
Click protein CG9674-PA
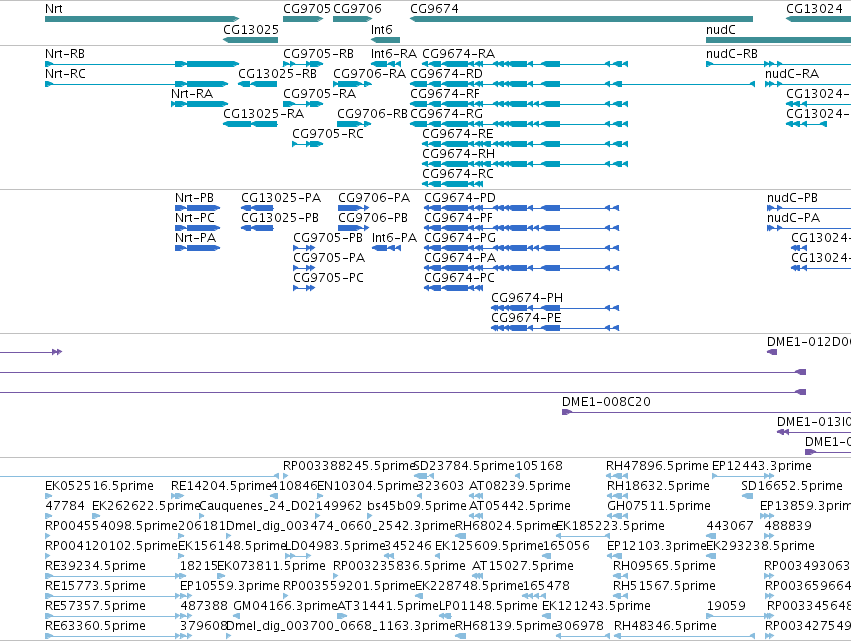pyautogui.click(x=460, y=258)
